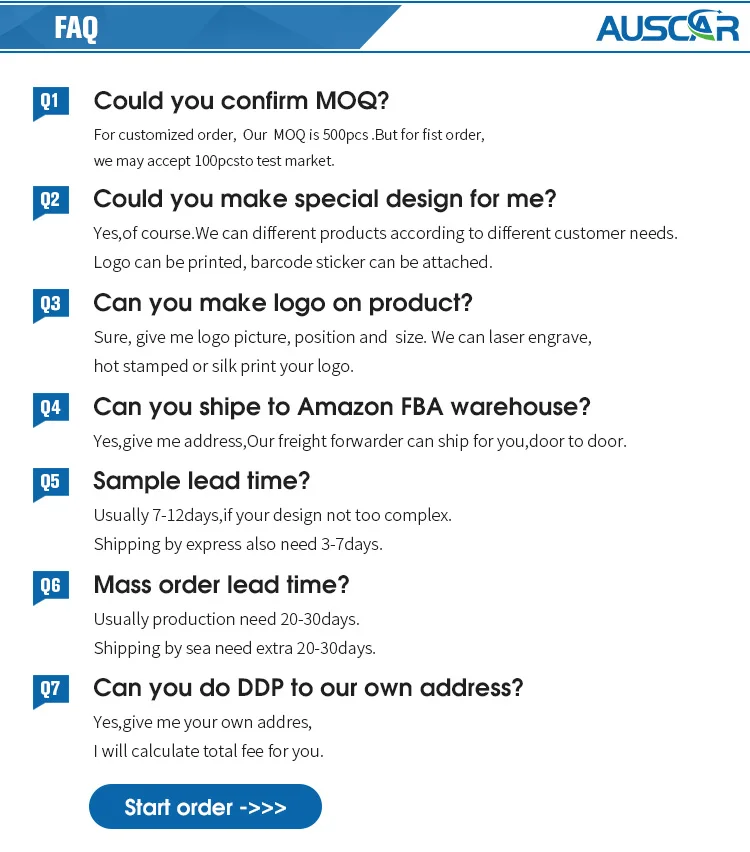The width and height of the screenshot is (750, 852).
Task: Click the laser engrave answer text
Action: (342, 337)
